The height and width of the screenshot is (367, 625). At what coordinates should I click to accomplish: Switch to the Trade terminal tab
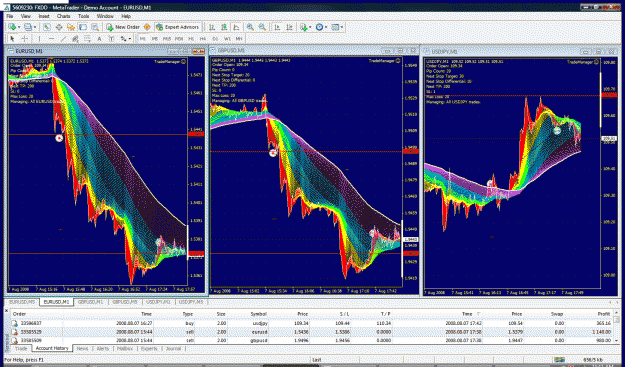21,348
